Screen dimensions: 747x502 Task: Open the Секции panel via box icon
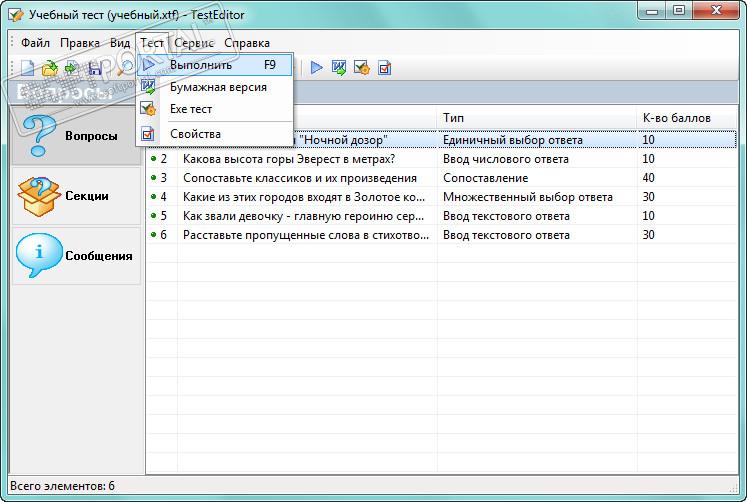pos(39,196)
